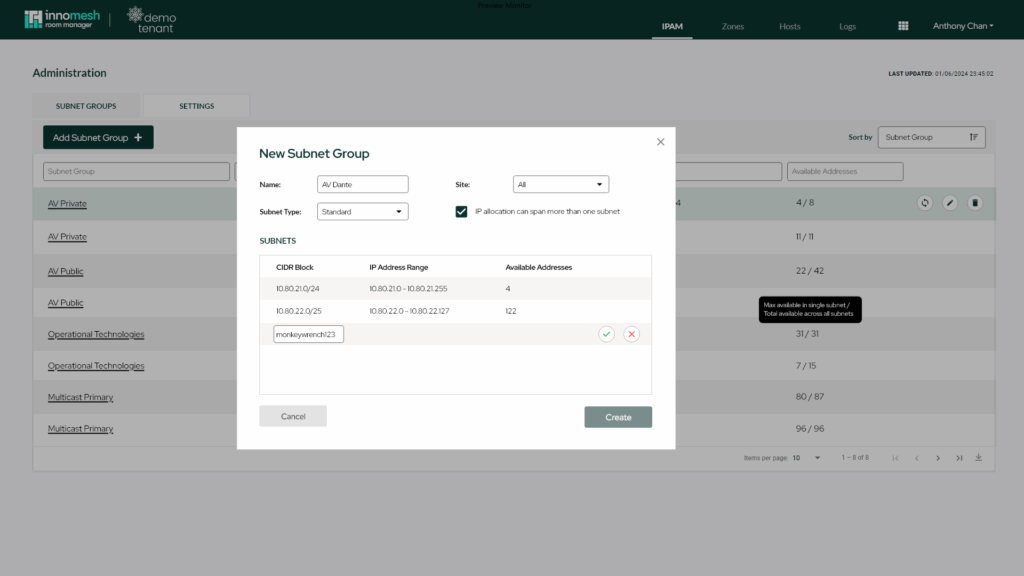Go to next page using pagination arrow
Image resolution: width=1024 pixels, height=576 pixels.
pyautogui.click(x=938, y=458)
